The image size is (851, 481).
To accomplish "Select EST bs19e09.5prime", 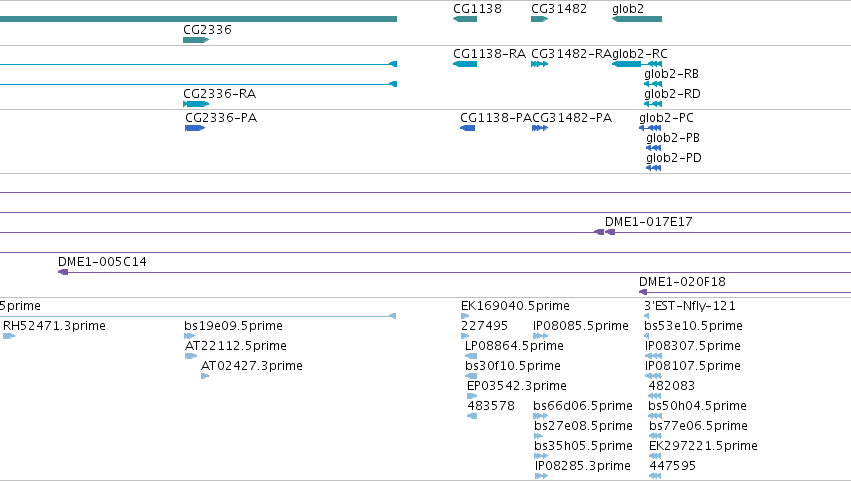I will [189, 336].
